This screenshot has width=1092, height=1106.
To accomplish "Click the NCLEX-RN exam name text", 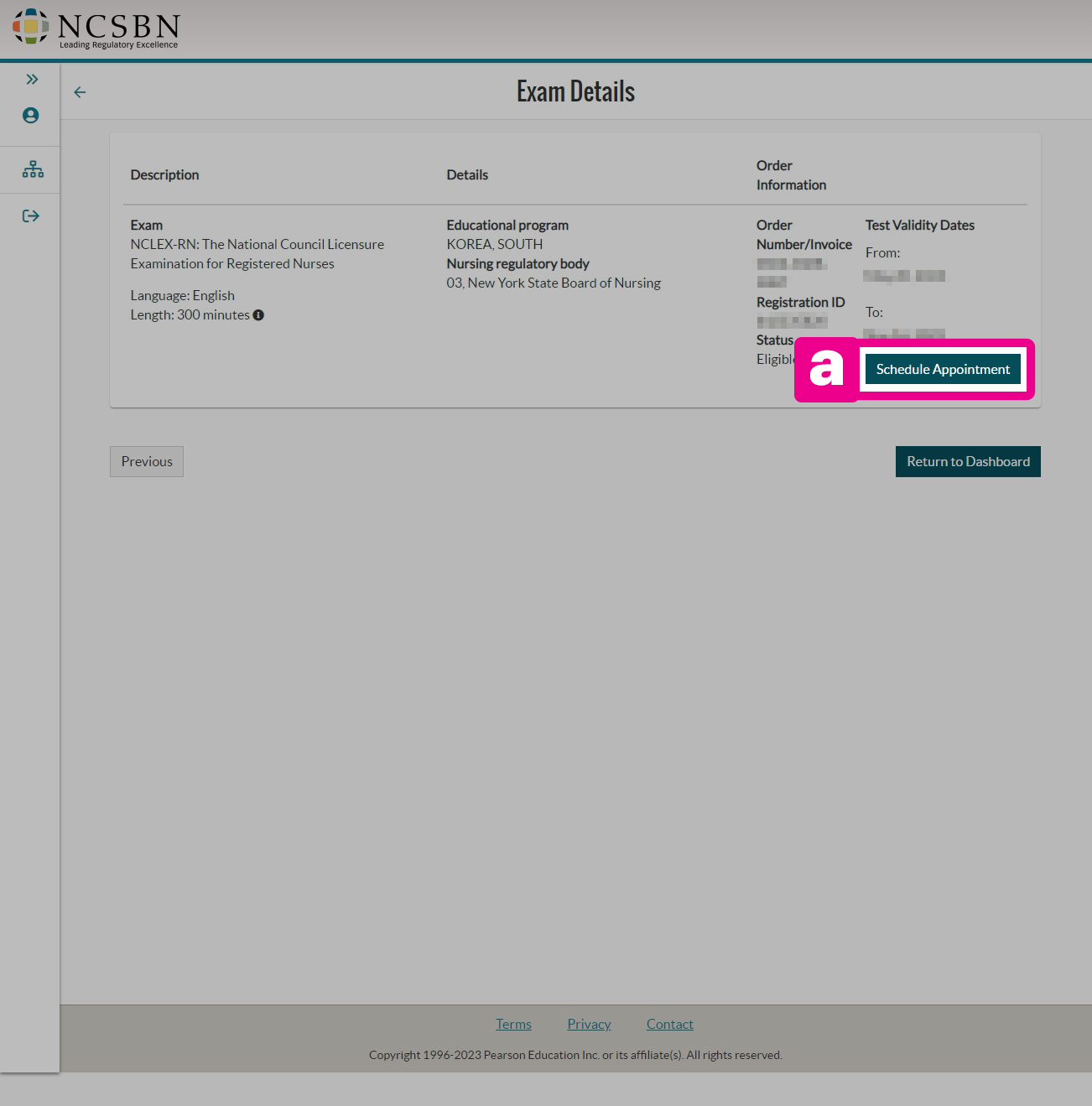I will click(x=257, y=254).
